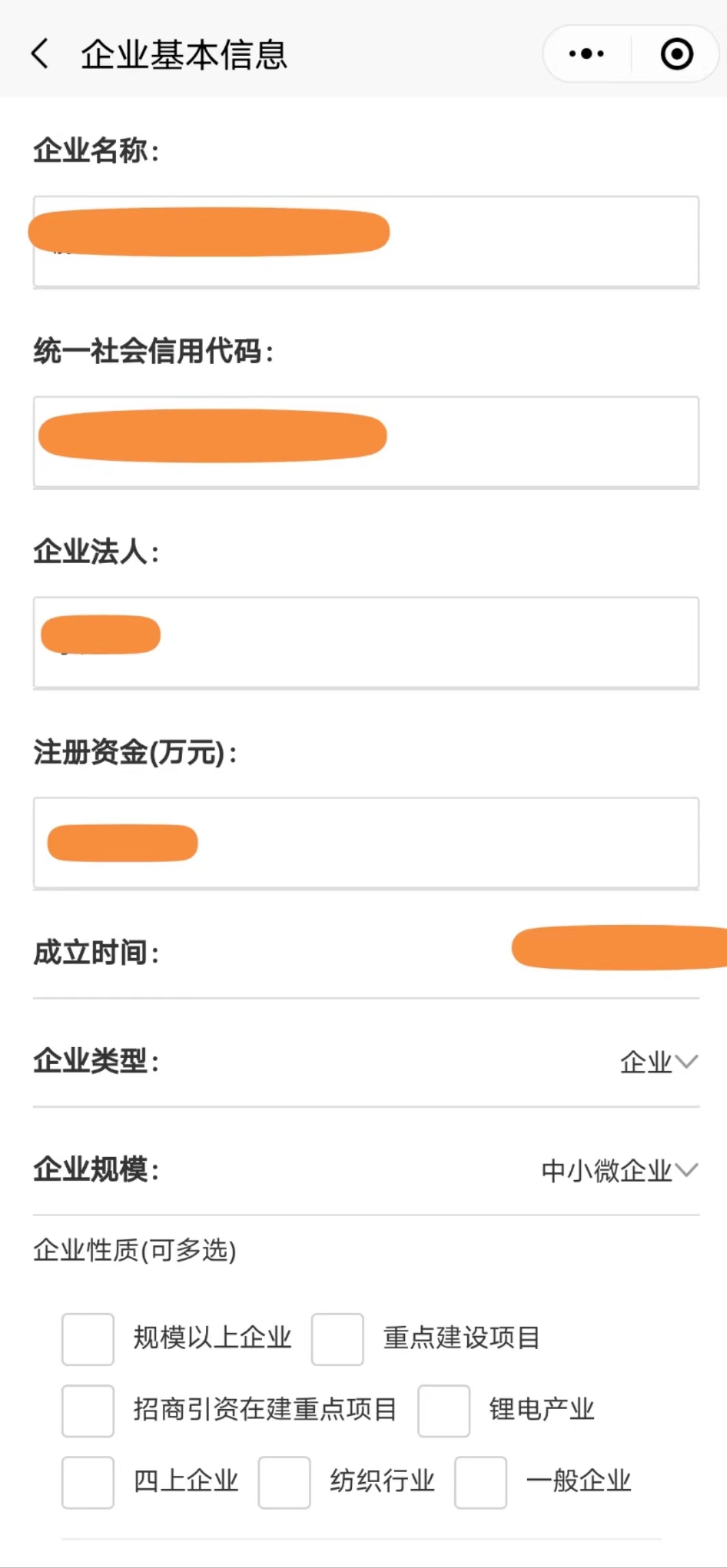The height and width of the screenshot is (1568, 727).
Task: Mark the 一般企业 checkbox
Action: tap(481, 1483)
